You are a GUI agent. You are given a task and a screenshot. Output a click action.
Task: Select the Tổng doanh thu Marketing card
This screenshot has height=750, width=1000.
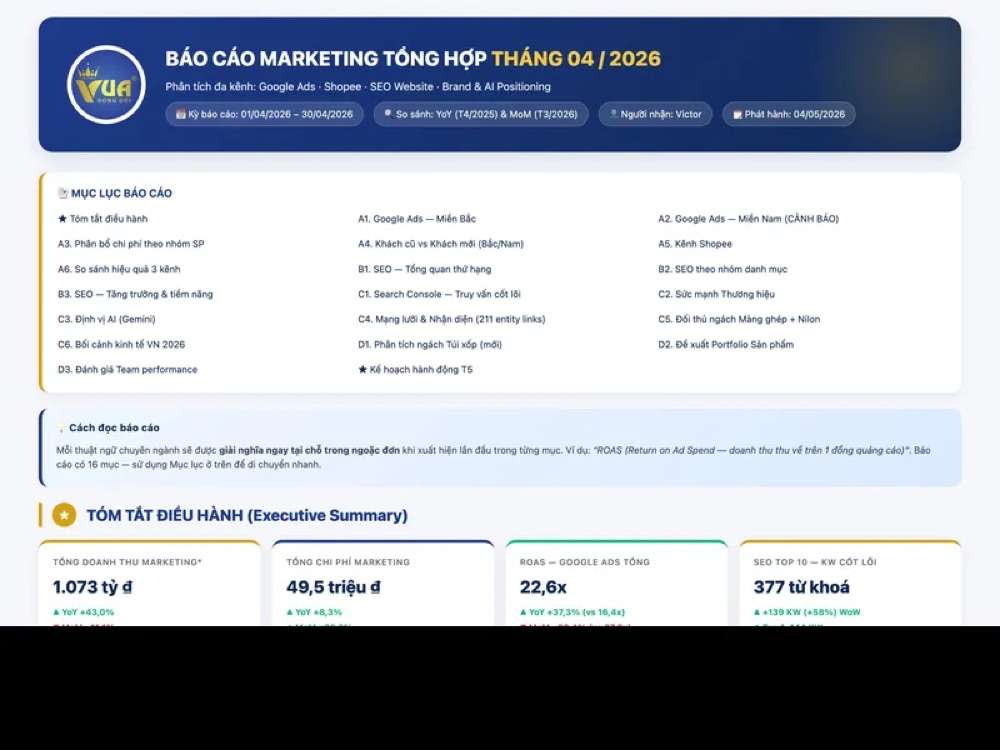click(x=150, y=583)
